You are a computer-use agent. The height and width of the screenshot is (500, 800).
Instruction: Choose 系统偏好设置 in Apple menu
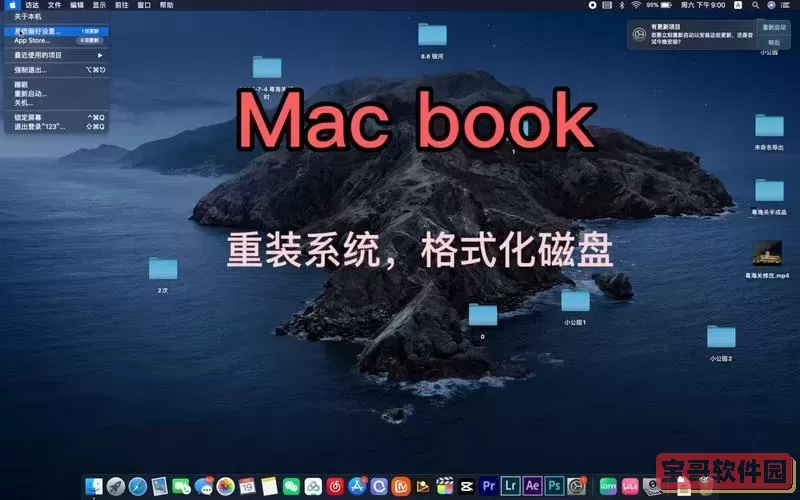tap(56, 31)
